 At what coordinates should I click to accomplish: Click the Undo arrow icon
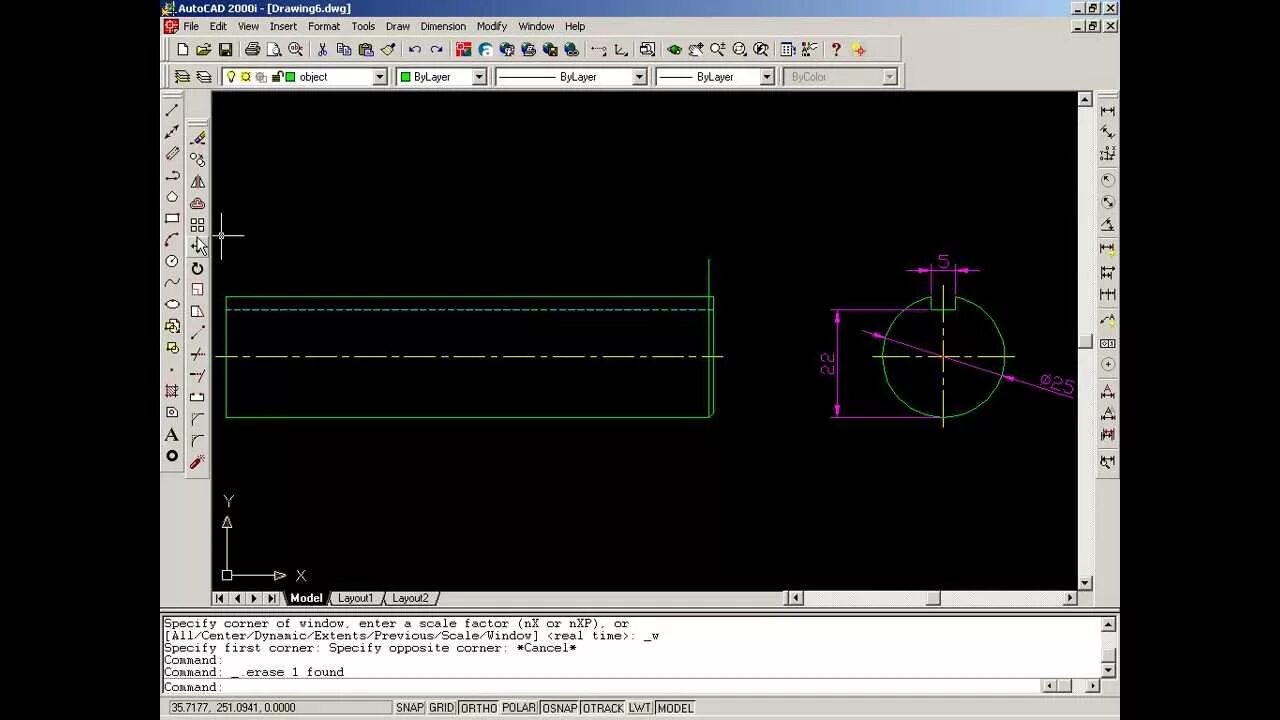click(415, 49)
